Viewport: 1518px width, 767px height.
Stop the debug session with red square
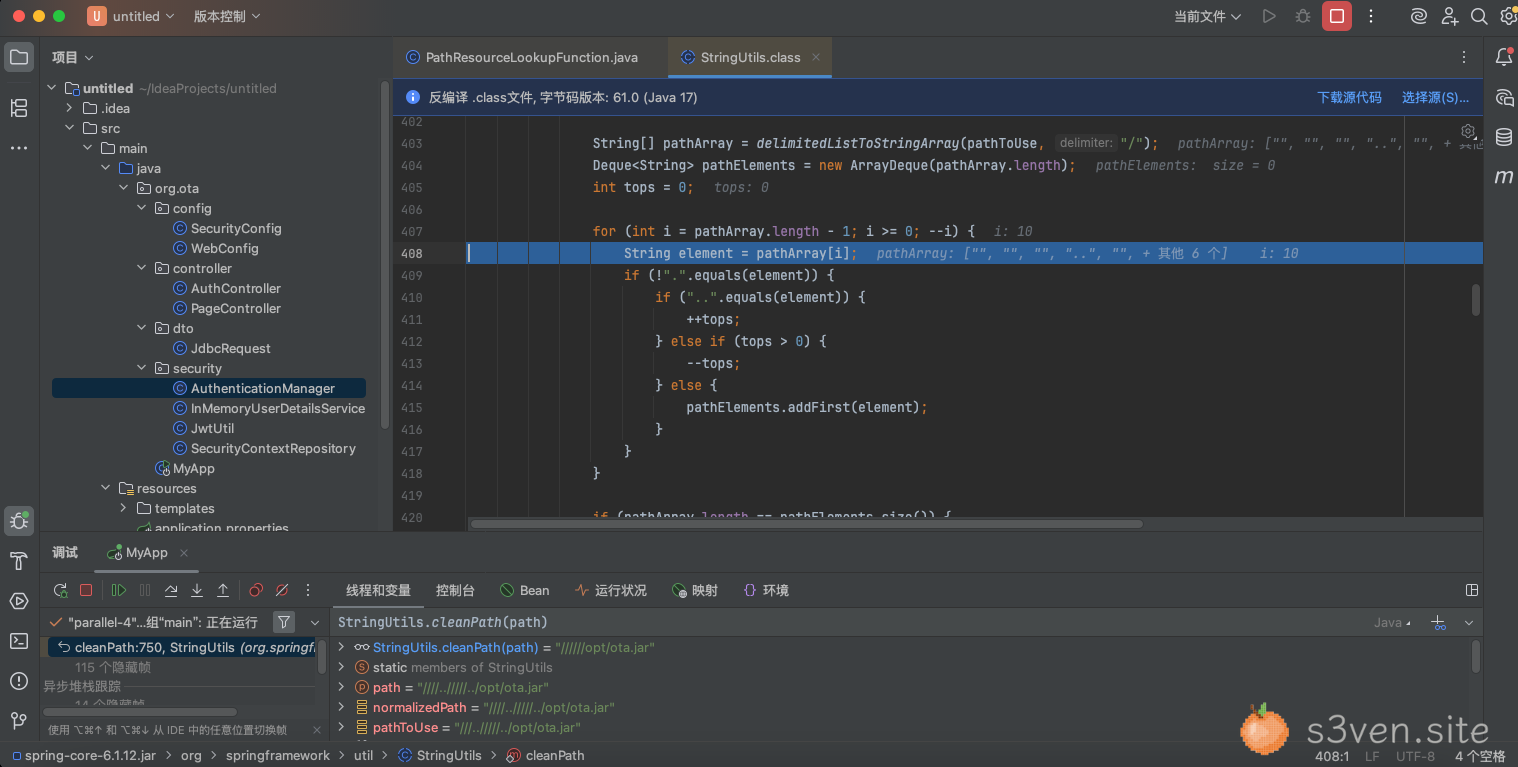coord(86,590)
